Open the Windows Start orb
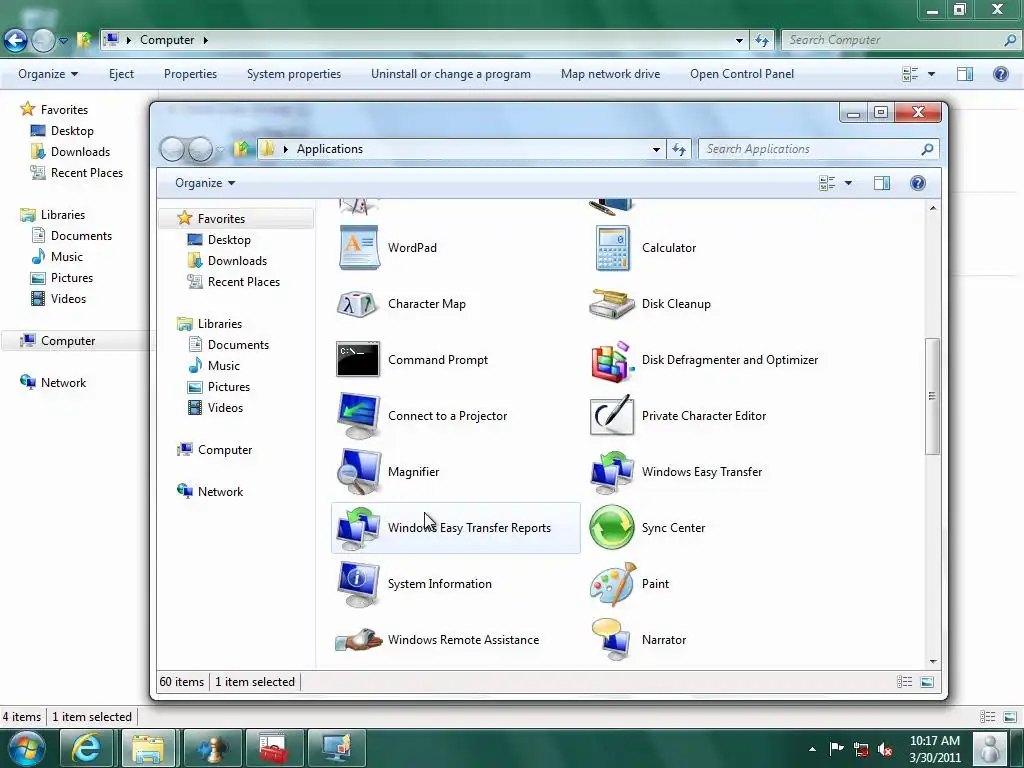The height and width of the screenshot is (768, 1024). click(x=26, y=748)
